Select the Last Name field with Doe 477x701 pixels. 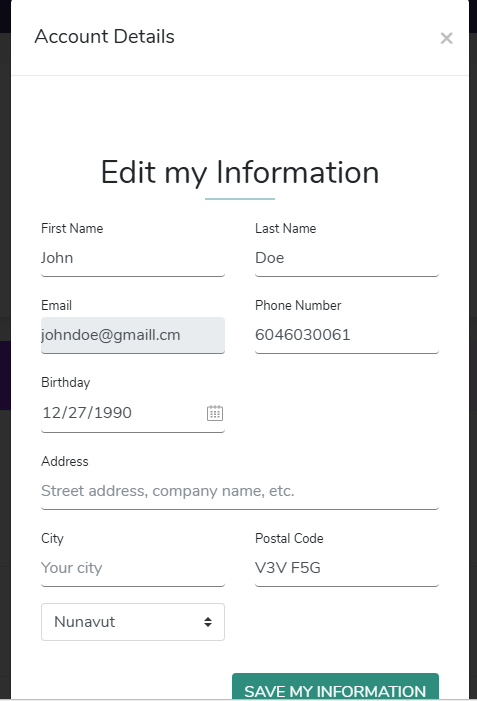click(x=347, y=258)
